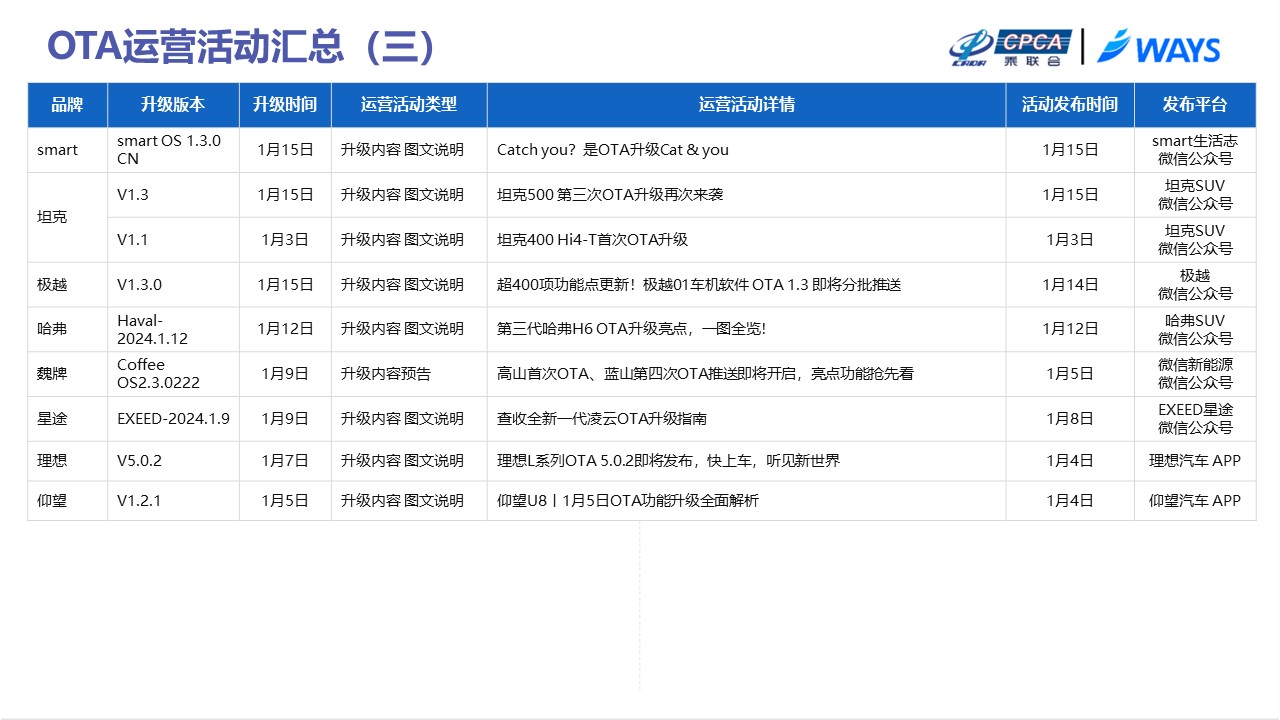Select the slide title OTA运营活动汇总（三）
Image resolution: width=1280 pixels, height=720 pixels.
pos(241,47)
